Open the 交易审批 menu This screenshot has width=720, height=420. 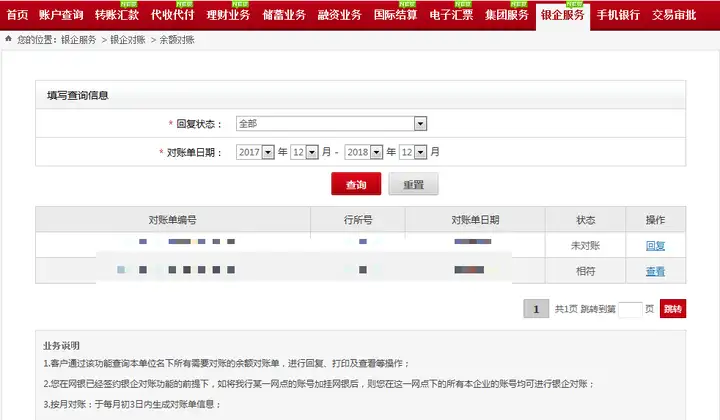tap(674, 15)
